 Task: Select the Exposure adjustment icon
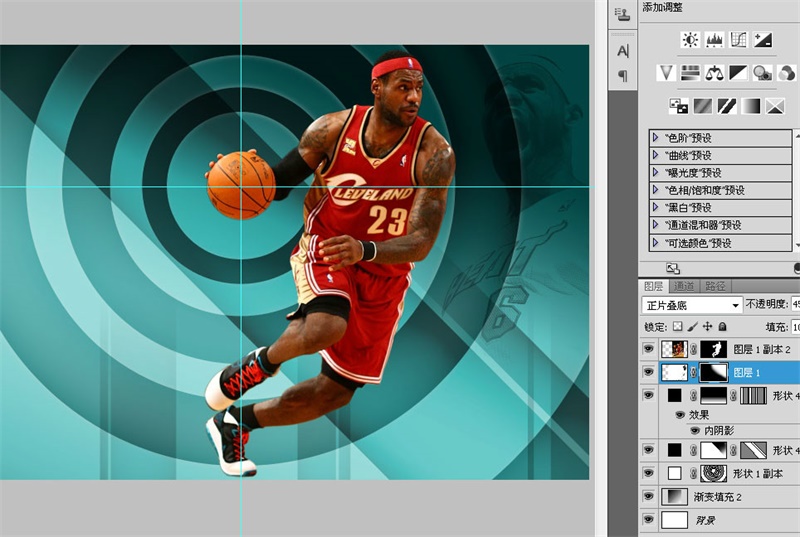763,40
